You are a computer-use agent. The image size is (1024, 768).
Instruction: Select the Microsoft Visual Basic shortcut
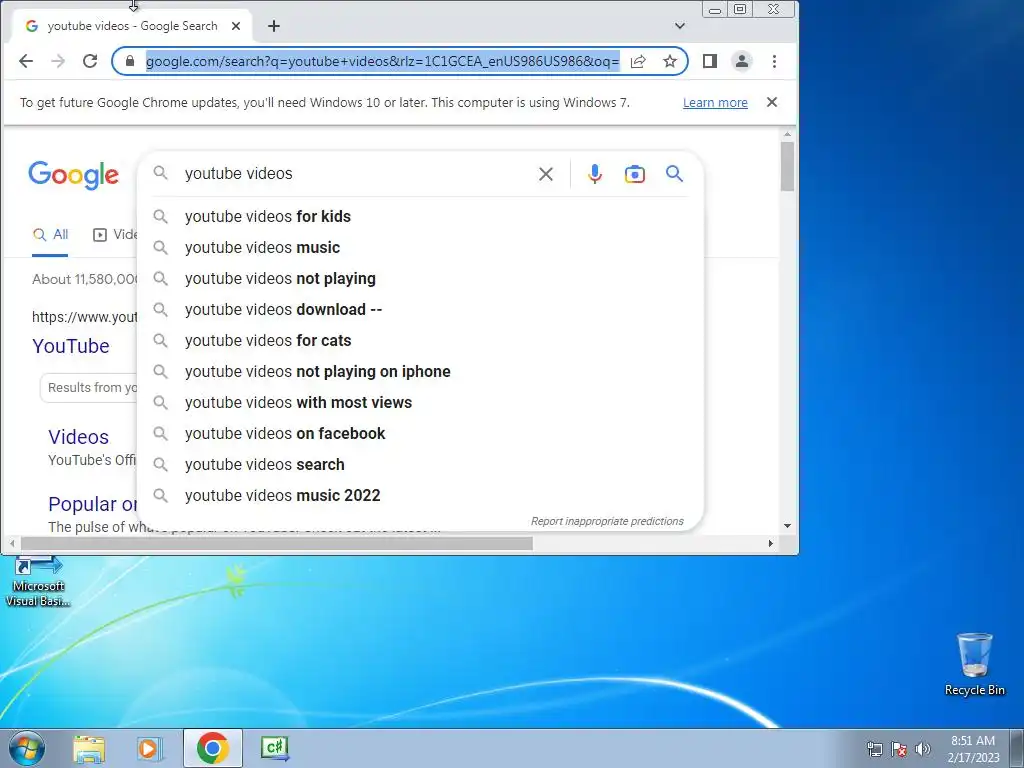(x=38, y=581)
